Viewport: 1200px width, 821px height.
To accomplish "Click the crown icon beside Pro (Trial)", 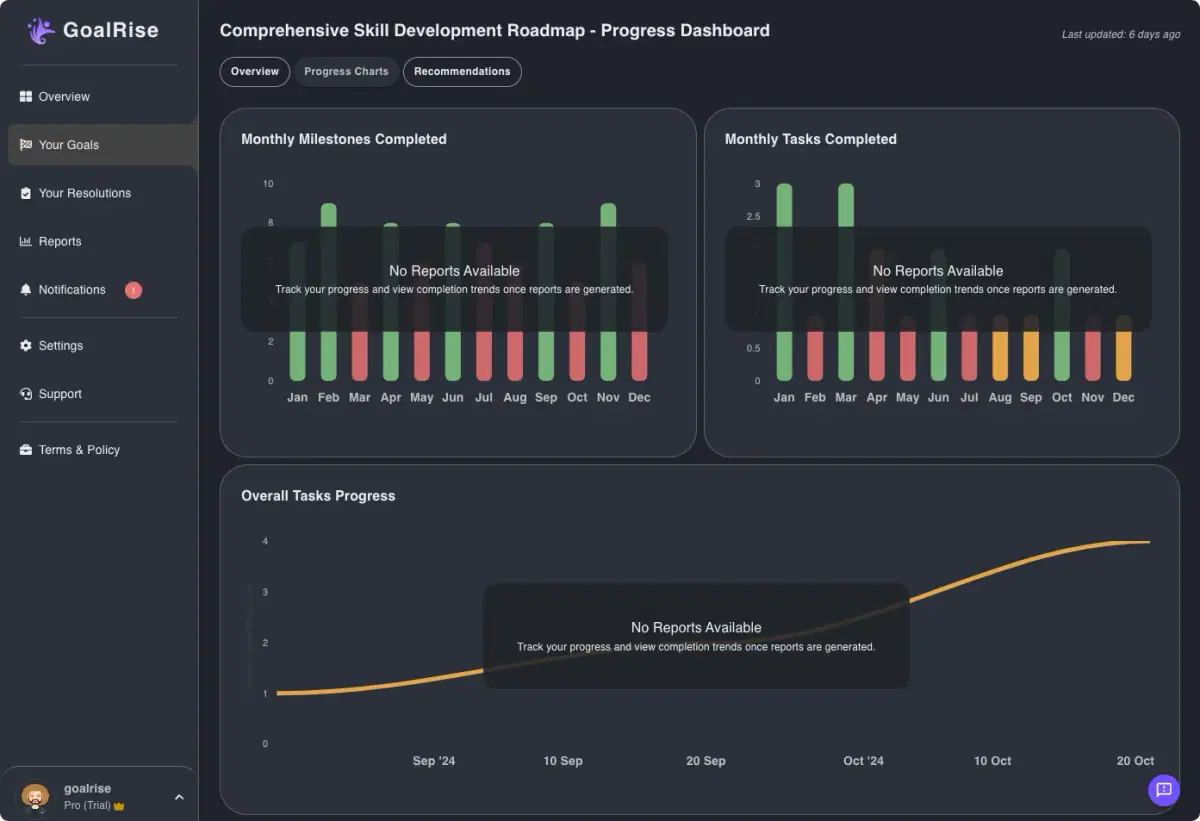I will coord(120,806).
